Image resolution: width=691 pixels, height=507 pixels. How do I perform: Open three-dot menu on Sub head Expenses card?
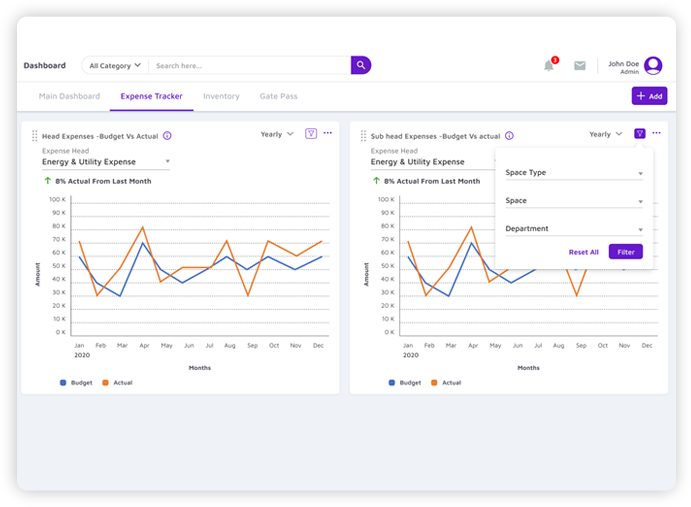tap(656, 134)
